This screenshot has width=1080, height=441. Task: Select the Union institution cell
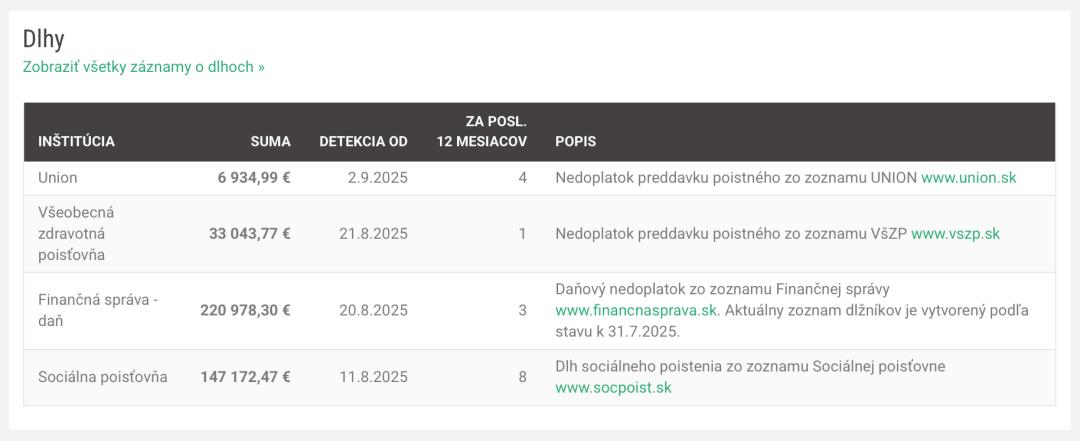tap(58, 178)
